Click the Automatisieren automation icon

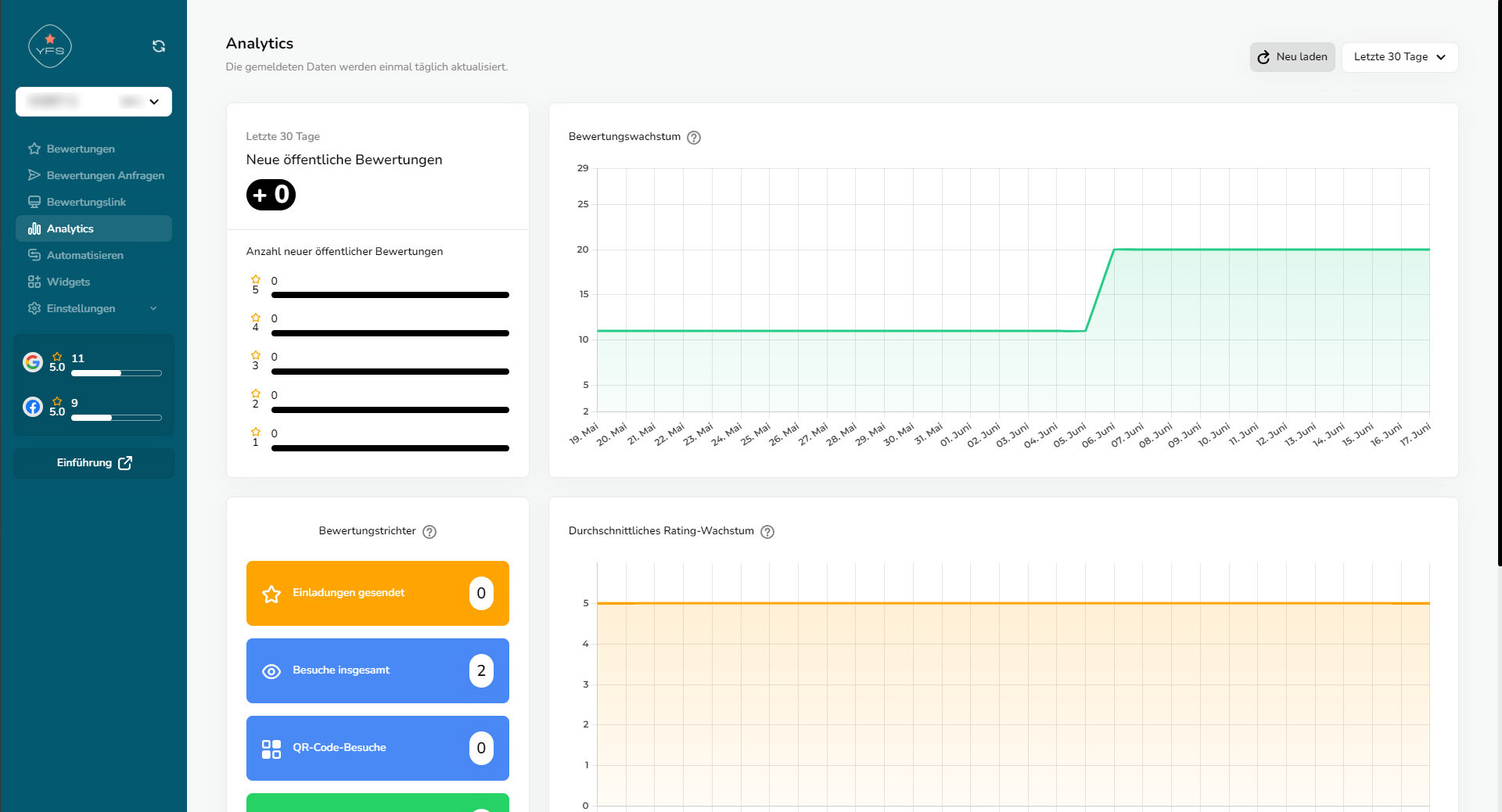point(34,255)
